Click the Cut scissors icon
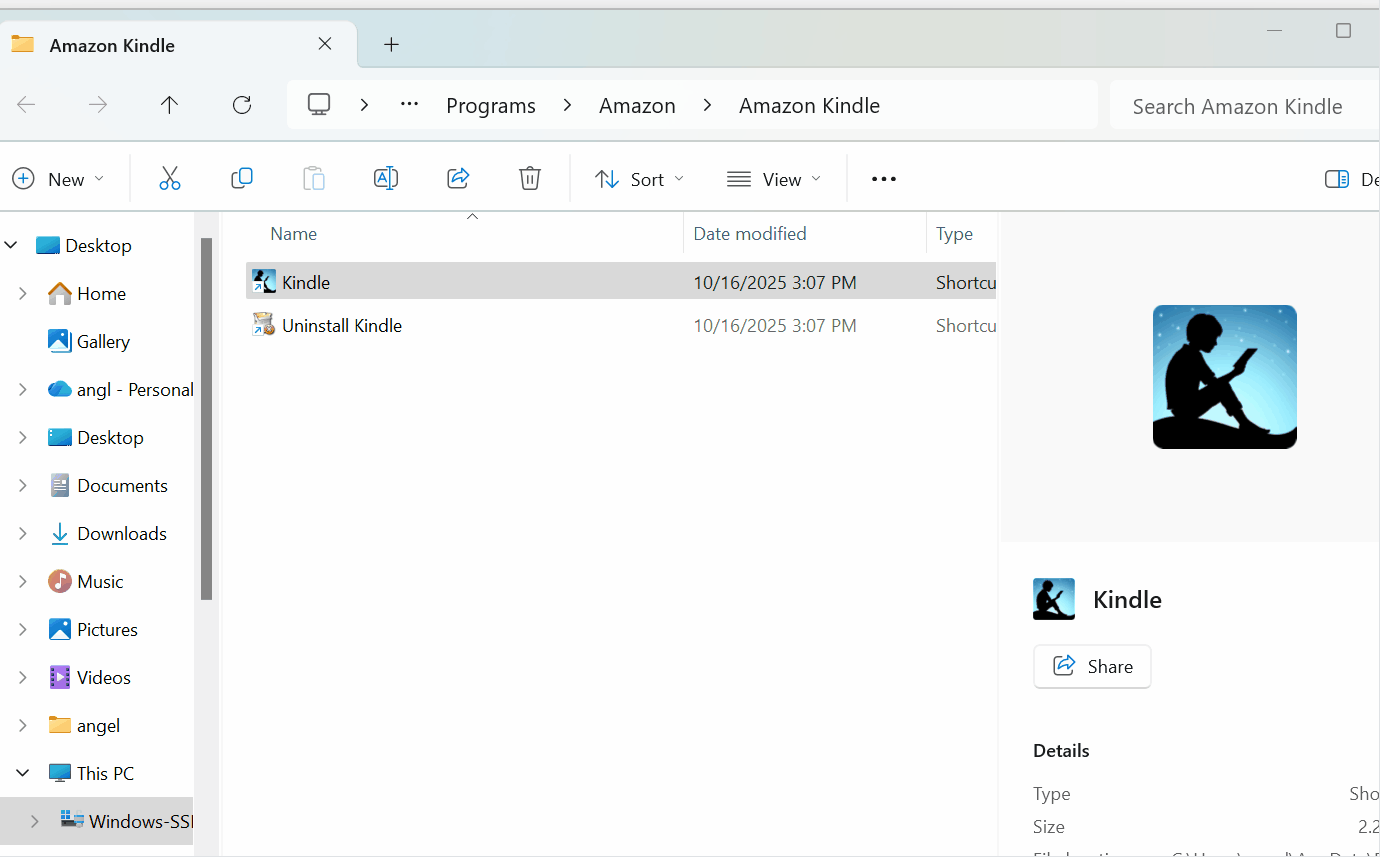 [170, 179]
